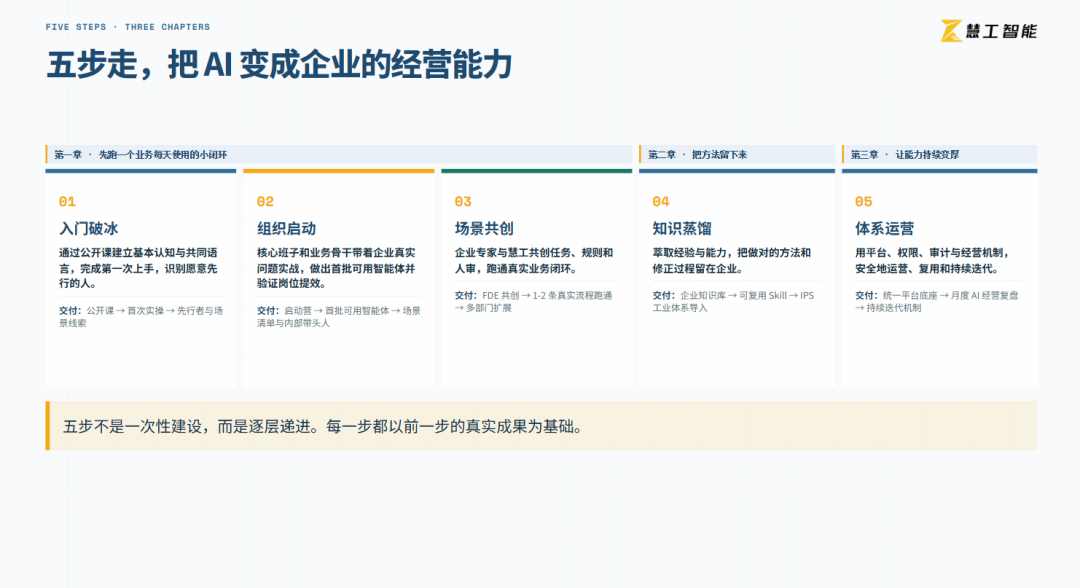Click the 交付 line mentioning FDE 共创
The width and height of the screenshot is (1080, 588).
pos(534,302)
